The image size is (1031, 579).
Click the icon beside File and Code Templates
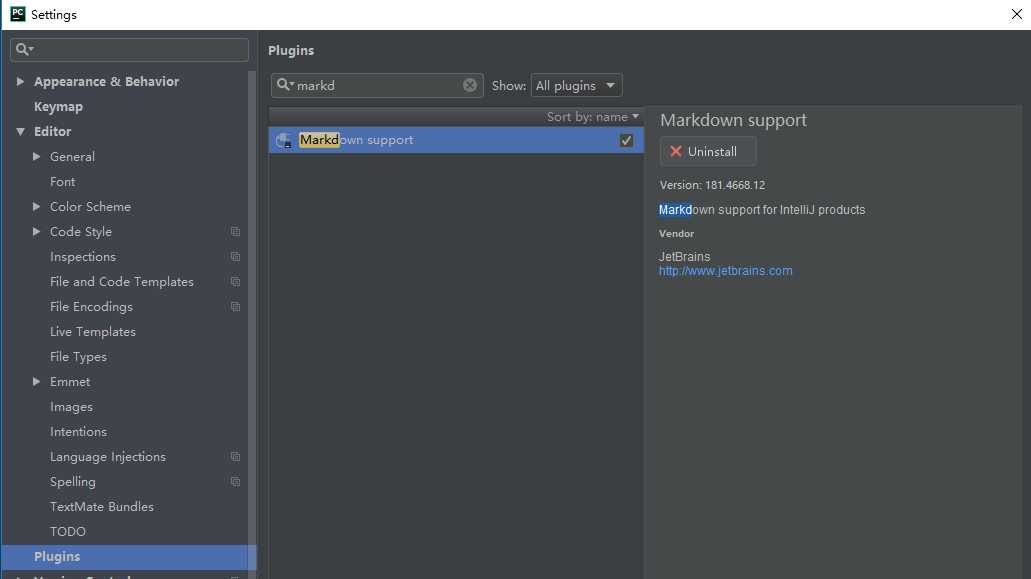235,281
